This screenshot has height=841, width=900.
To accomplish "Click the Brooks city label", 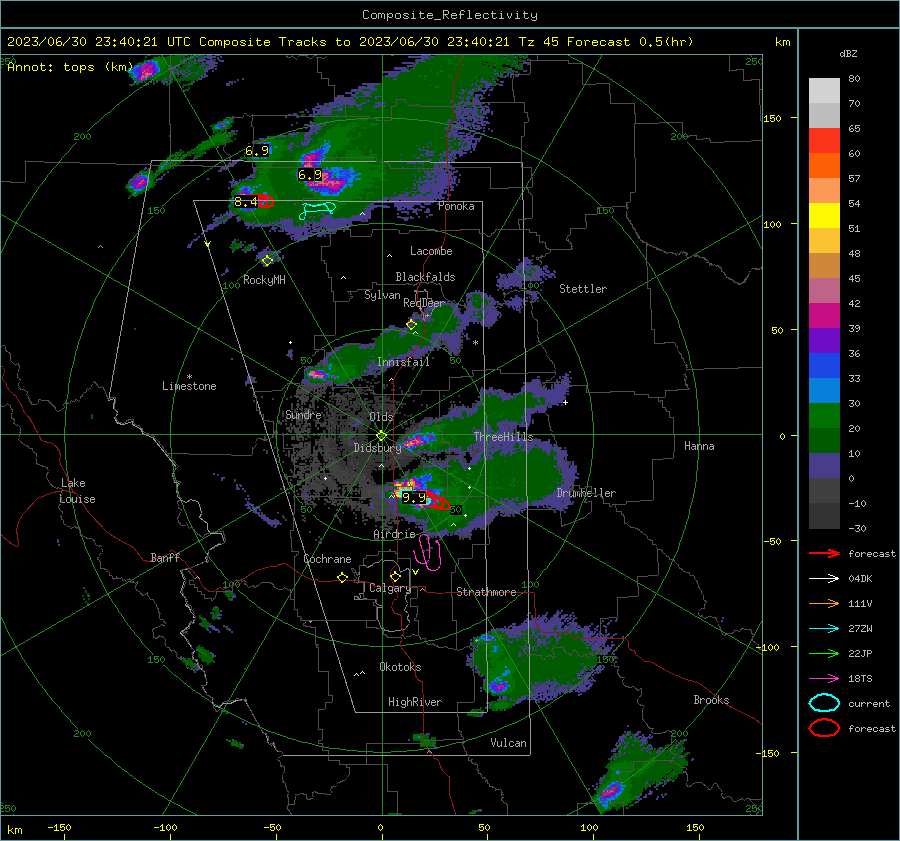I will (711, 700).
